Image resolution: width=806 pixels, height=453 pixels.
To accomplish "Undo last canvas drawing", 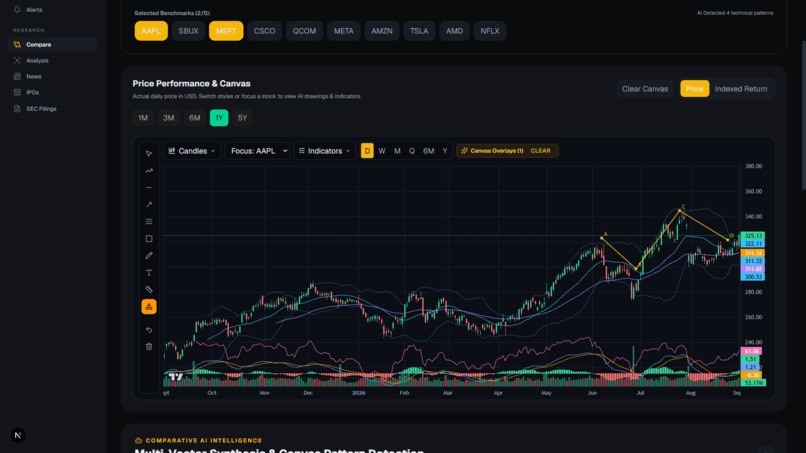I will coord(149,330).
